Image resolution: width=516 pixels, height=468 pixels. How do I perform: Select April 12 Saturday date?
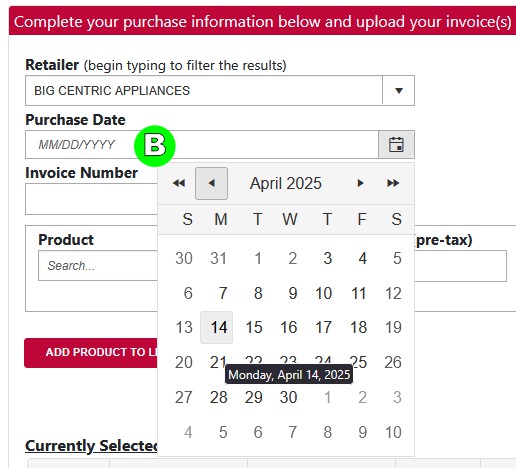tap(393, 293)
